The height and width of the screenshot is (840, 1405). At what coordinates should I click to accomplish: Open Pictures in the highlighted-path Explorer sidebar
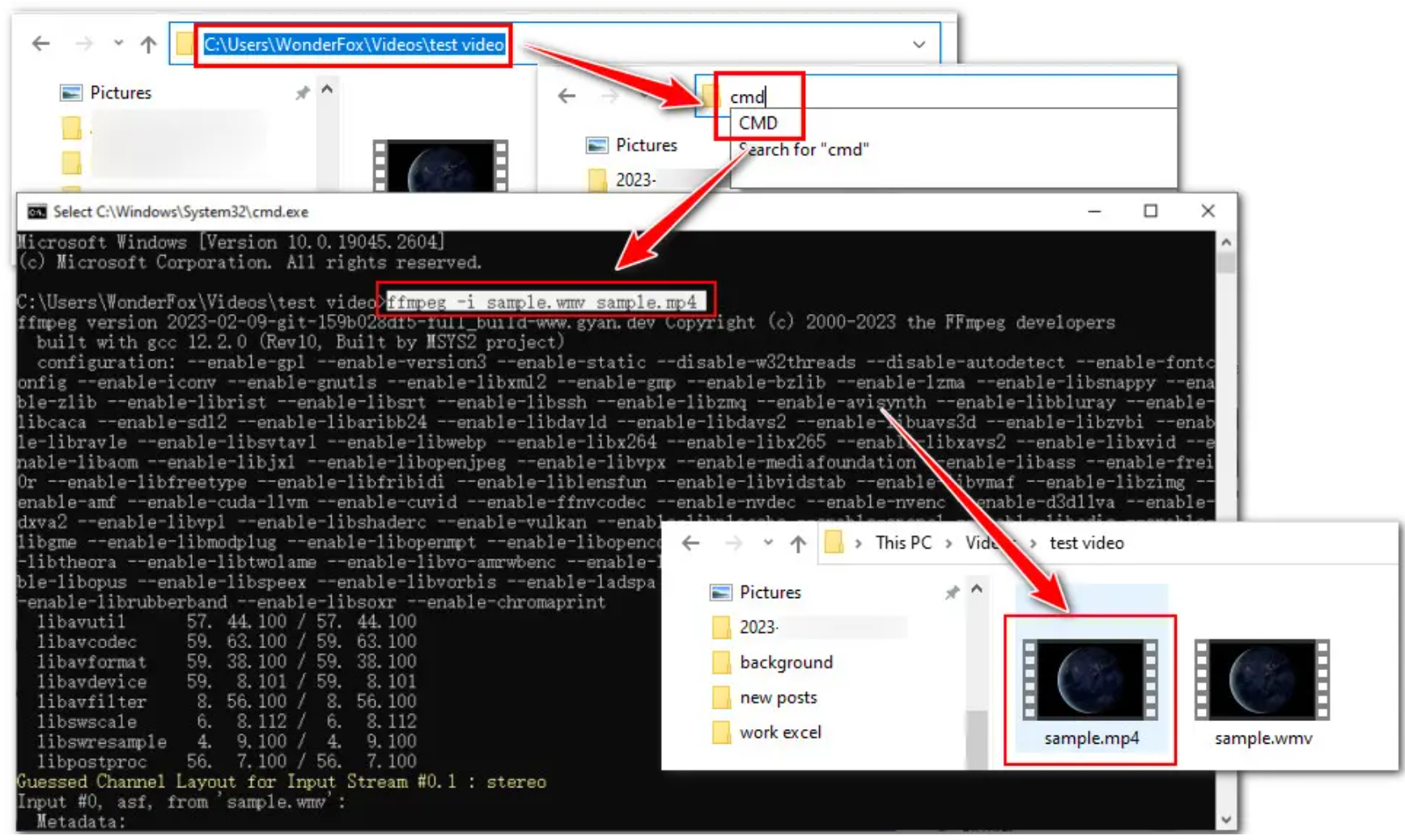(106, 92)
